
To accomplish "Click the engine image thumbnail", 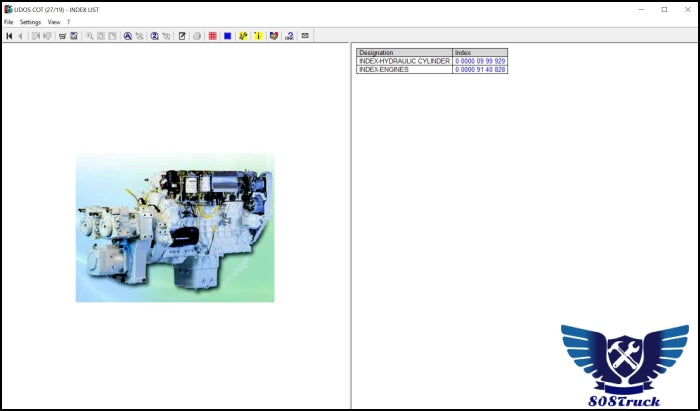I will tap(175, 227).
